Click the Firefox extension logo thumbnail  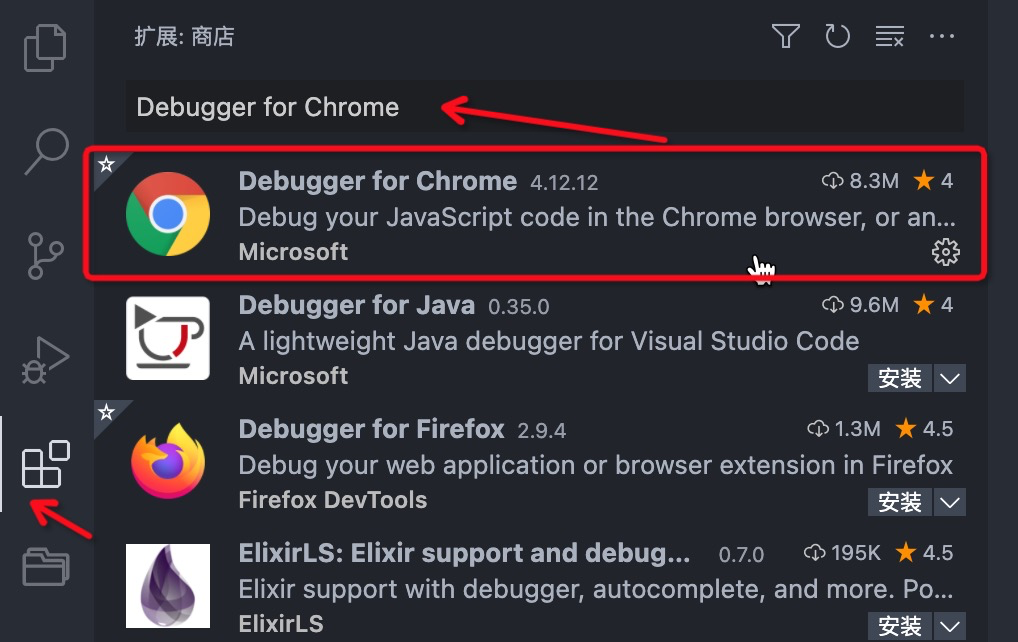click(x=168, y=462)
